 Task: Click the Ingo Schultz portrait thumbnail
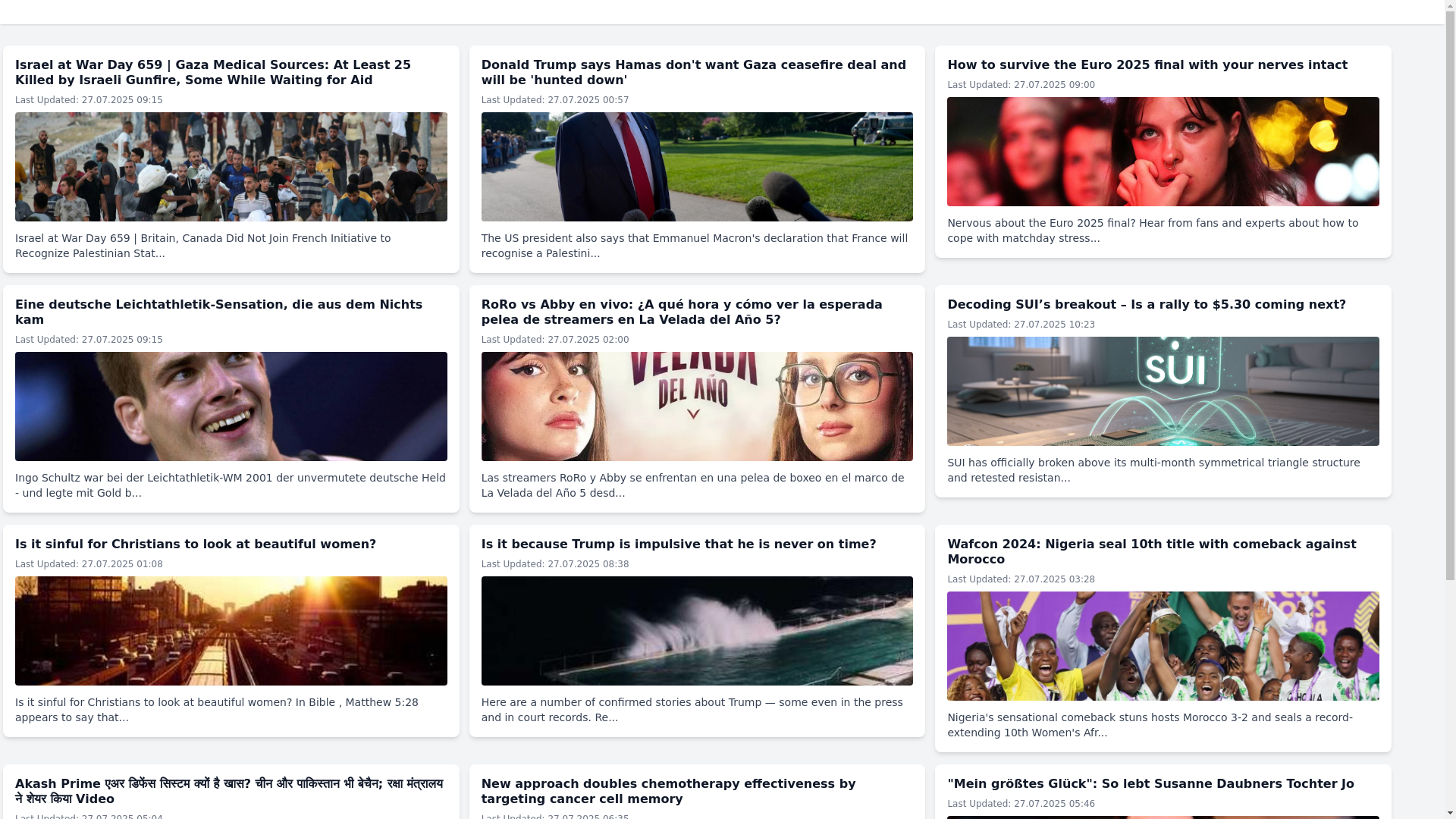pyautogui.click(x=231, y=406)
